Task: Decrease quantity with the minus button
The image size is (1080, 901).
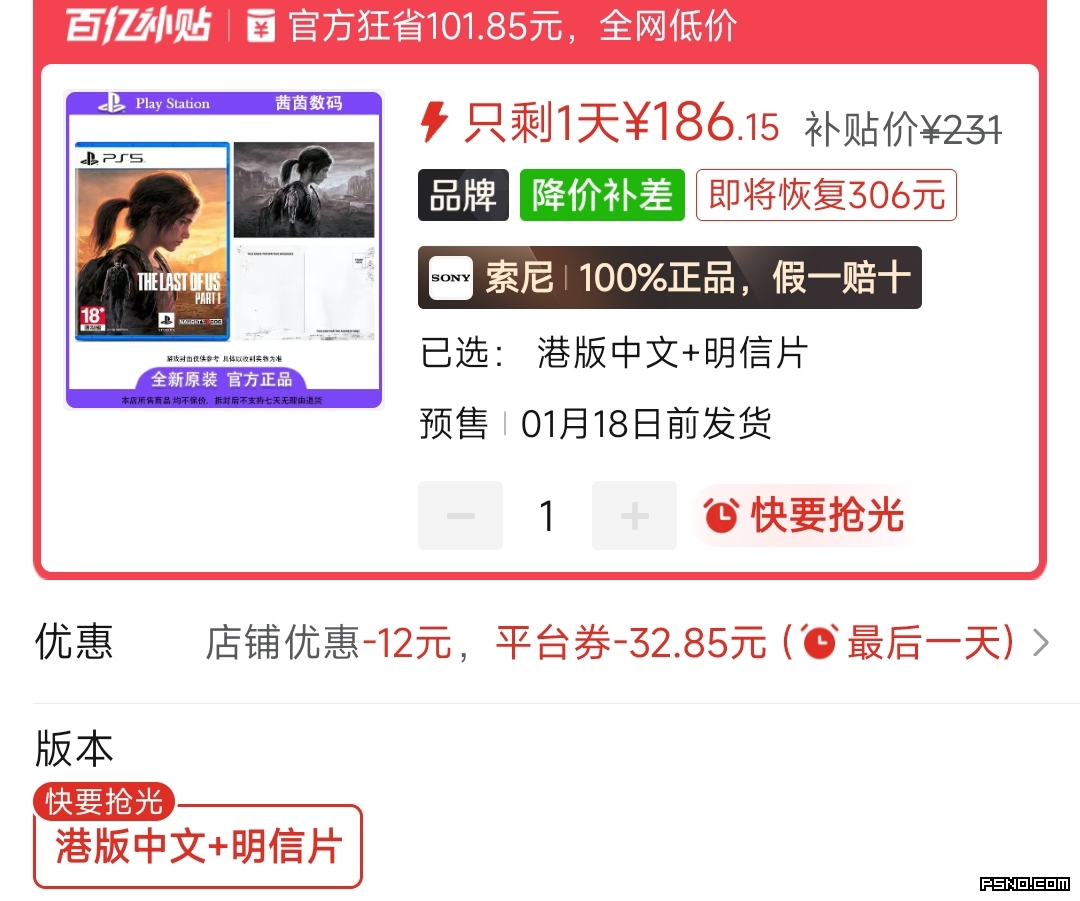Action: [x=460, y=515]
